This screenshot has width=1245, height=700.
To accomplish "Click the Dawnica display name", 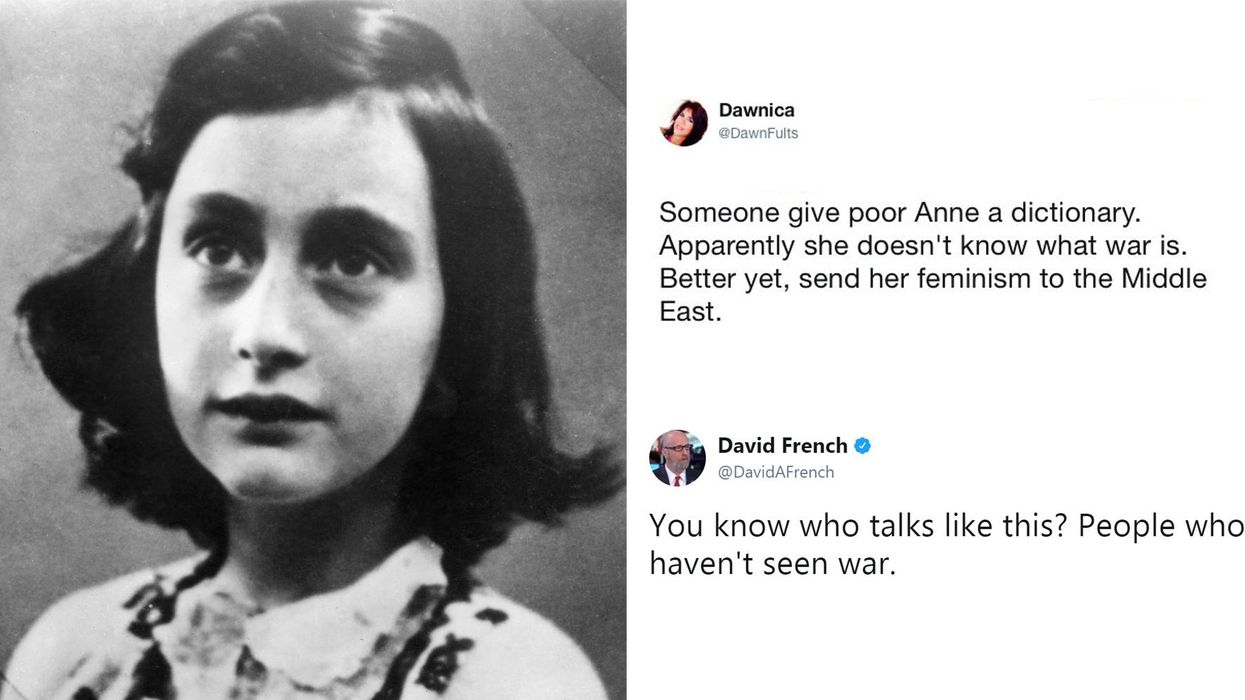I will [x=756, y=110].
